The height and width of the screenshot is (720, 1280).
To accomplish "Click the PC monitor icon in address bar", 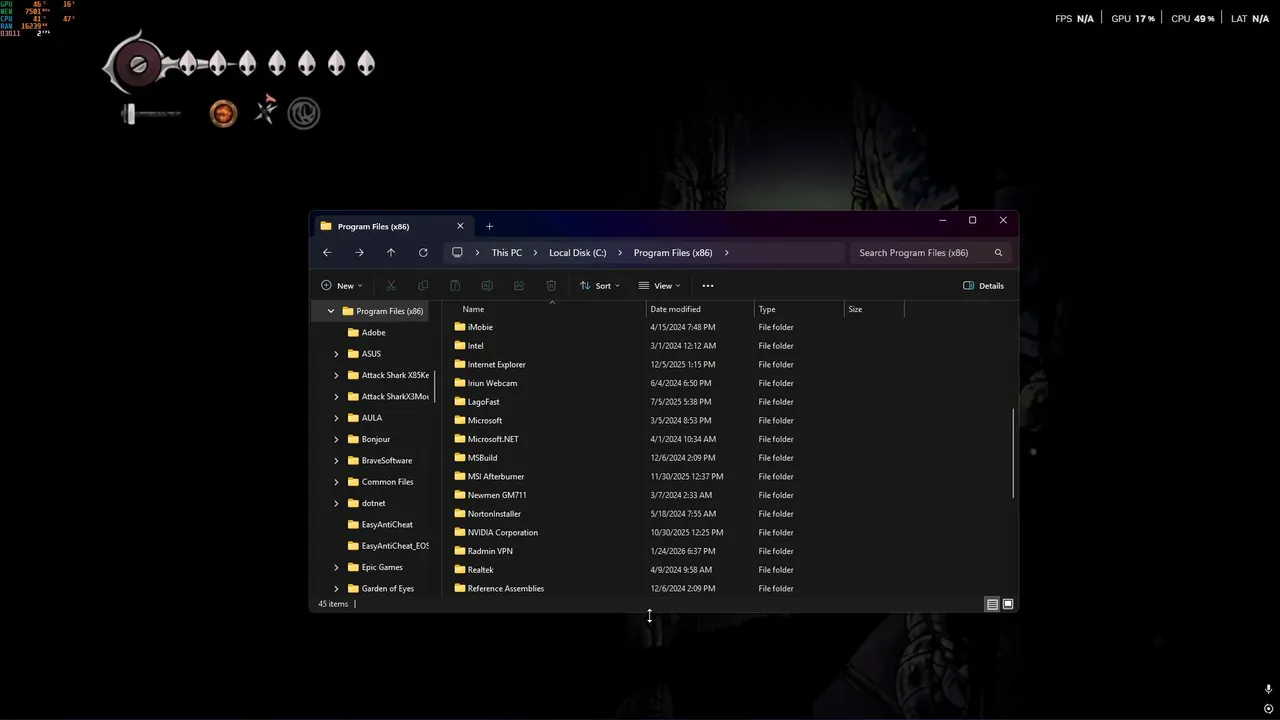I will tap(457, 253).
